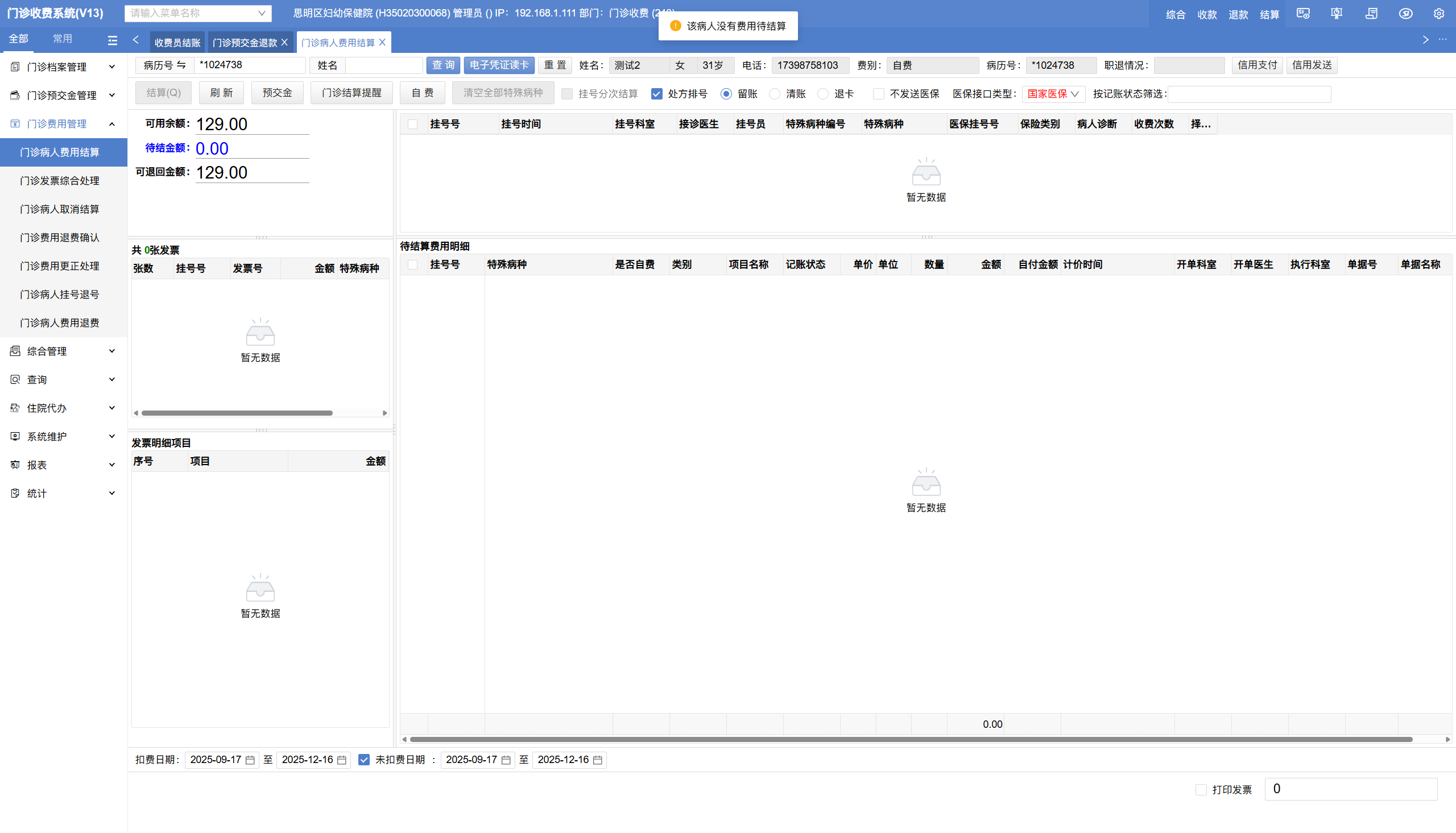The image size is (1456, 833).
Task: Click the invoice list horizontal scrollbar
Action: point(237,412)
